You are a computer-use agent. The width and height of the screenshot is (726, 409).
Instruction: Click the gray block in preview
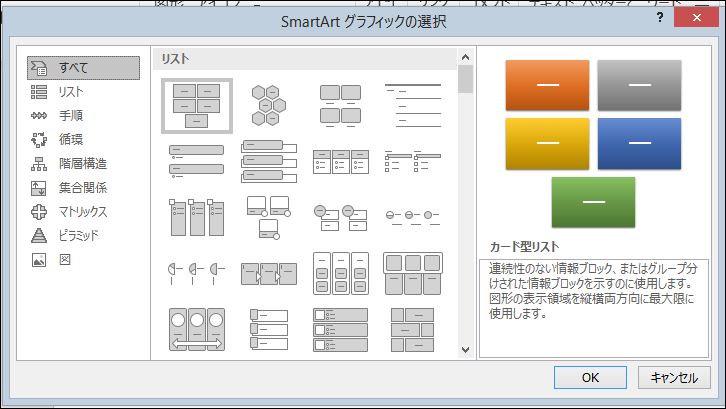639,85
